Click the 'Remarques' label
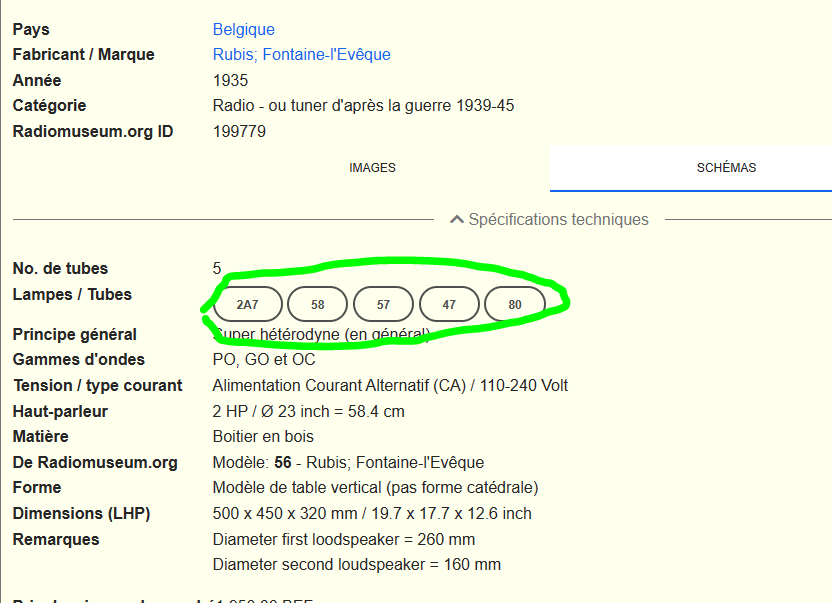Image resolution: width=832 pixels, height=603 pixels. pyautogui.click(x=56, y=539)
